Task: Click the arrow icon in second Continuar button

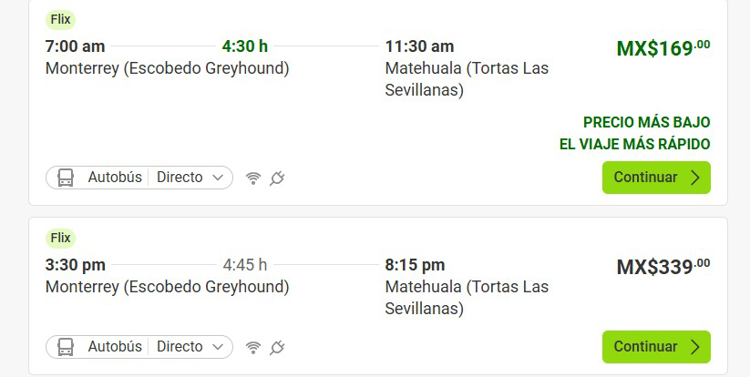Action: [695, 347]
